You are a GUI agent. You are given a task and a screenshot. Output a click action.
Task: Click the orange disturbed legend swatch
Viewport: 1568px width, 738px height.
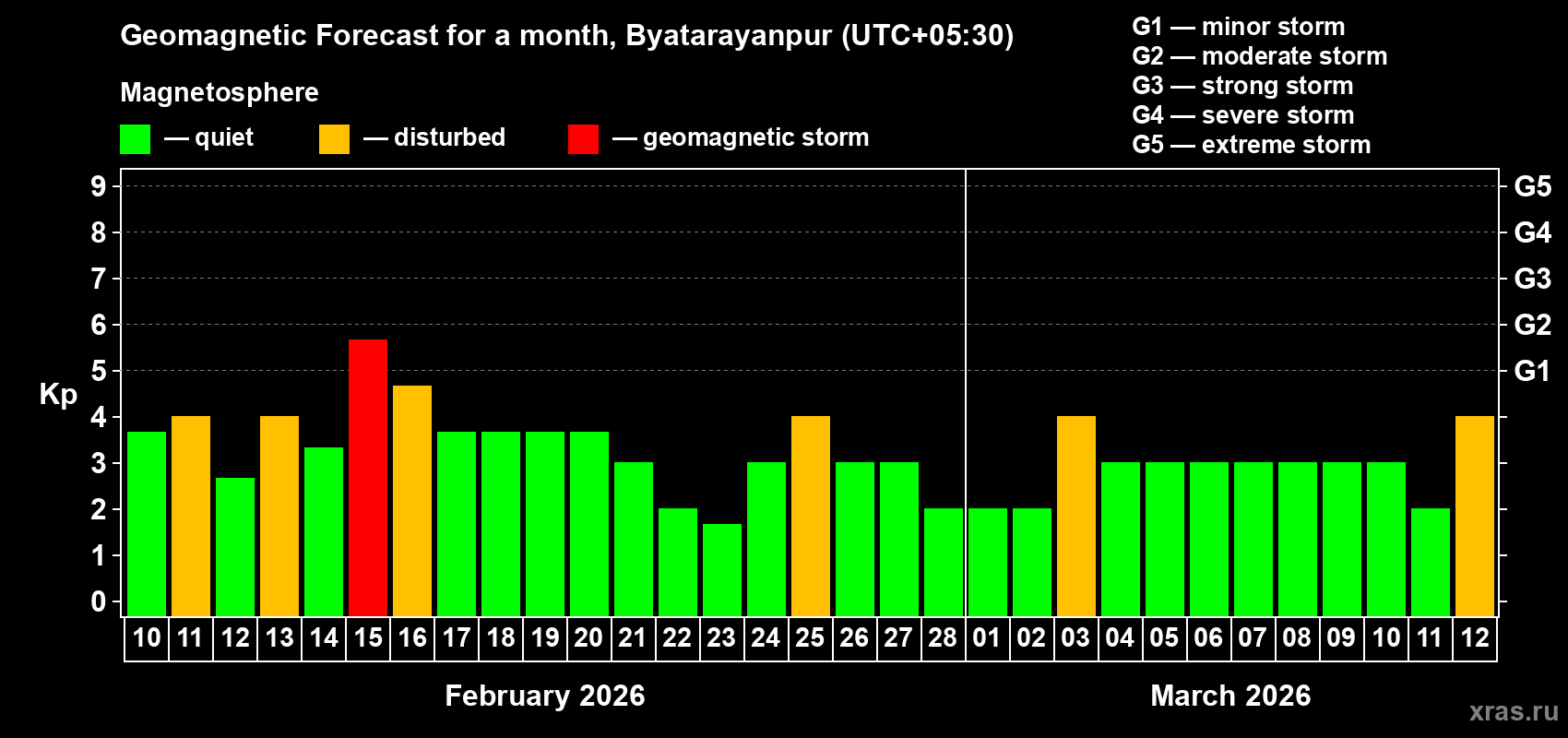click(335, 139)
